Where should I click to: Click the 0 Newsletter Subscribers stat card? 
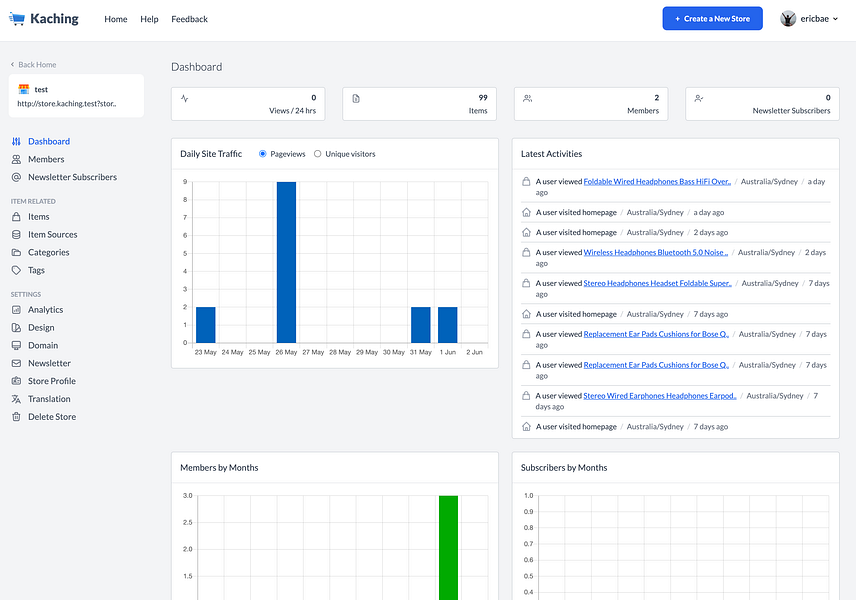(762, 104)
